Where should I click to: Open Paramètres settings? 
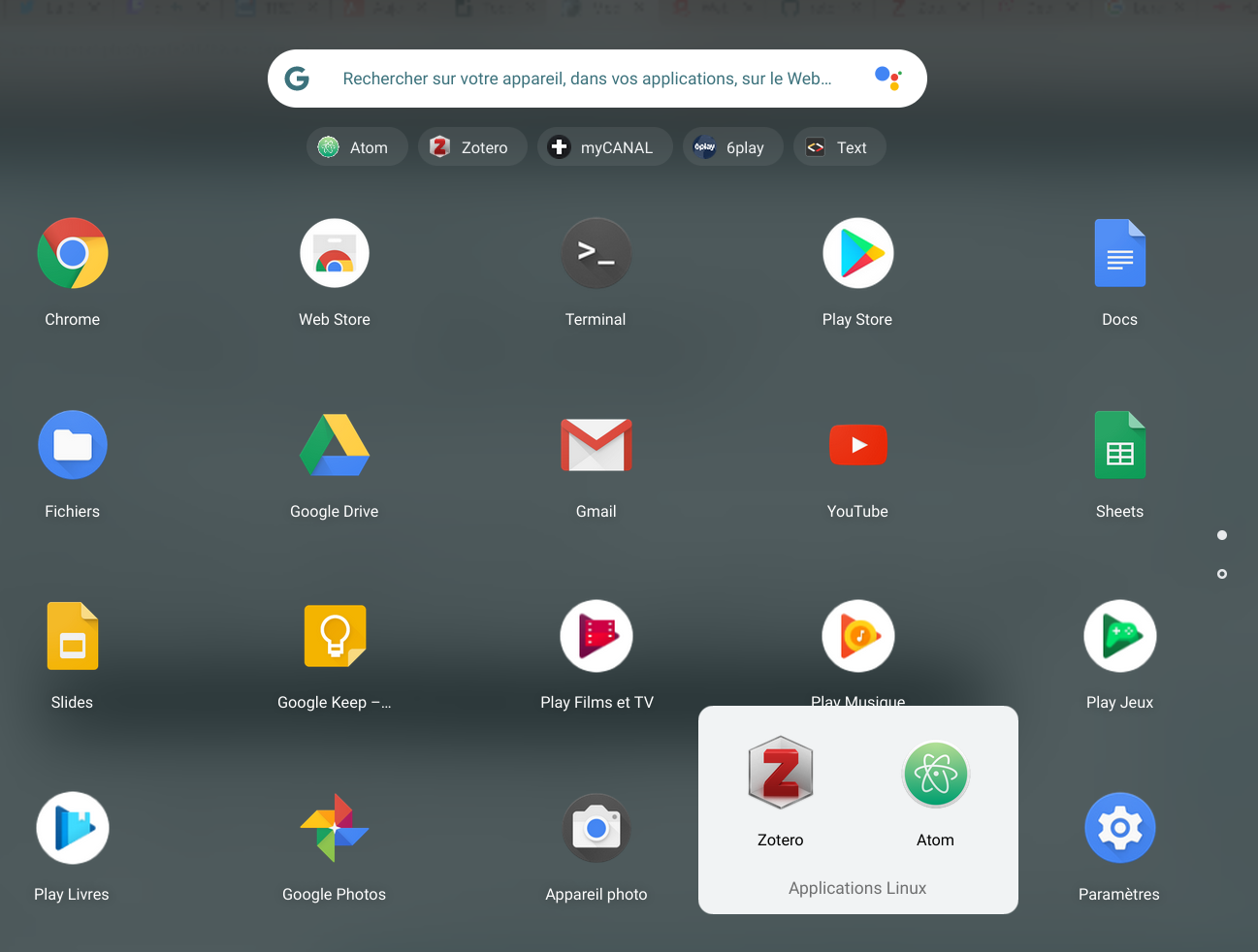coord(1120,828)
